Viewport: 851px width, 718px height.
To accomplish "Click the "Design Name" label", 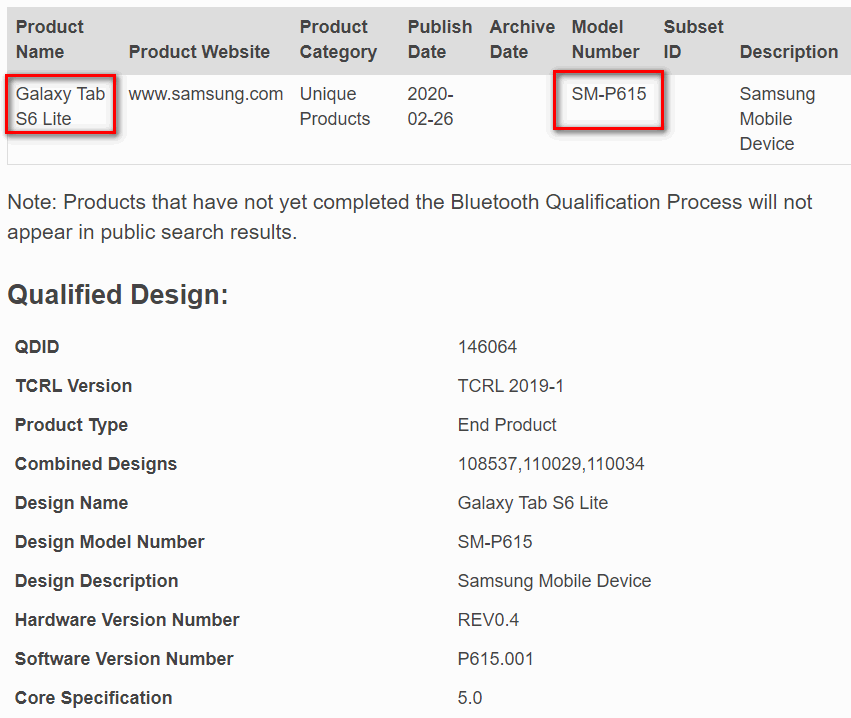I will click(x=71, y=503).
